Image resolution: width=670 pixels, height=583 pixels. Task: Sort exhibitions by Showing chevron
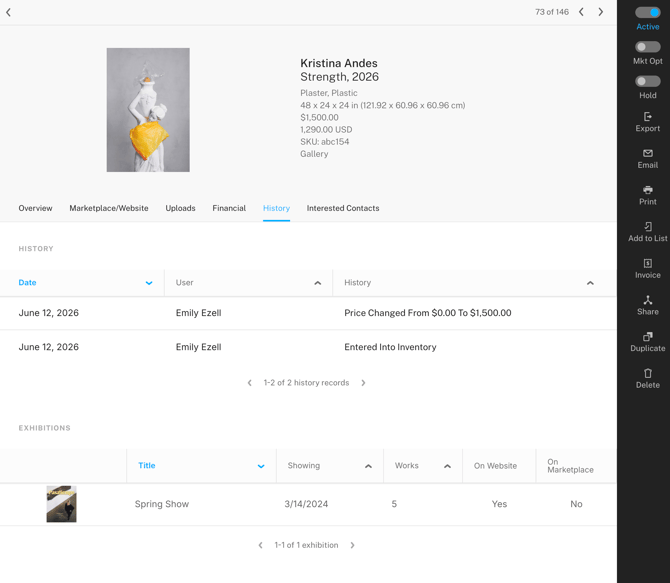(x=368, y=466)
